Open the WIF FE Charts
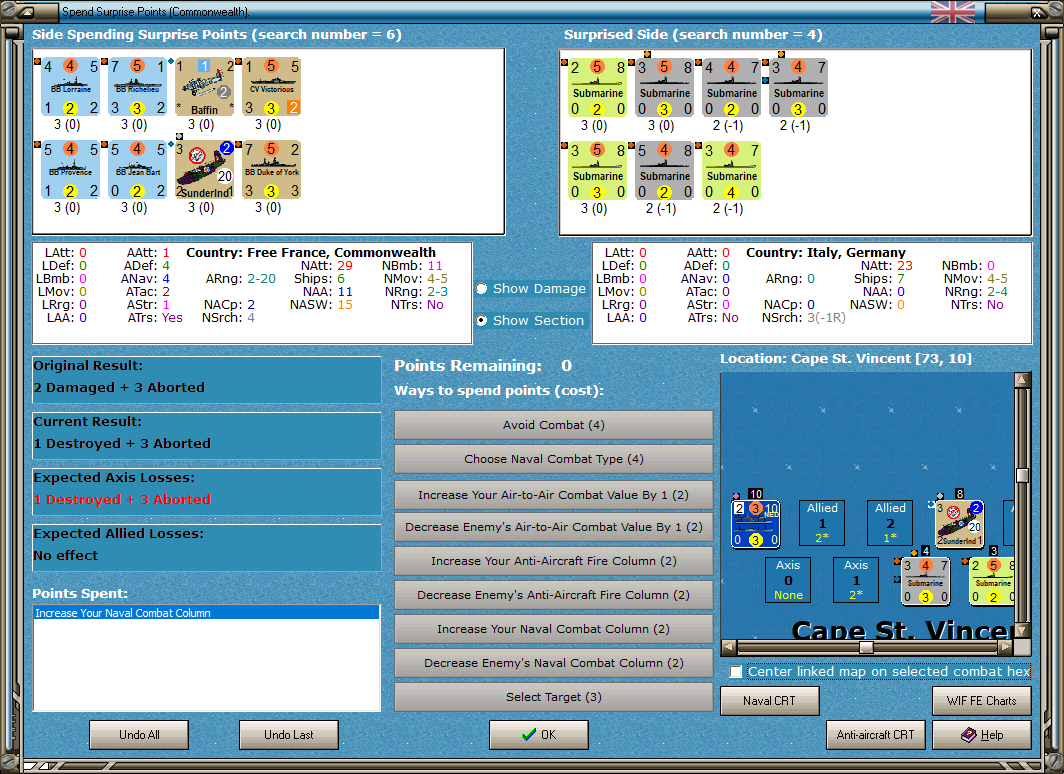The width and height of the screenshot is (1064, 774). [x=982, y=701]
